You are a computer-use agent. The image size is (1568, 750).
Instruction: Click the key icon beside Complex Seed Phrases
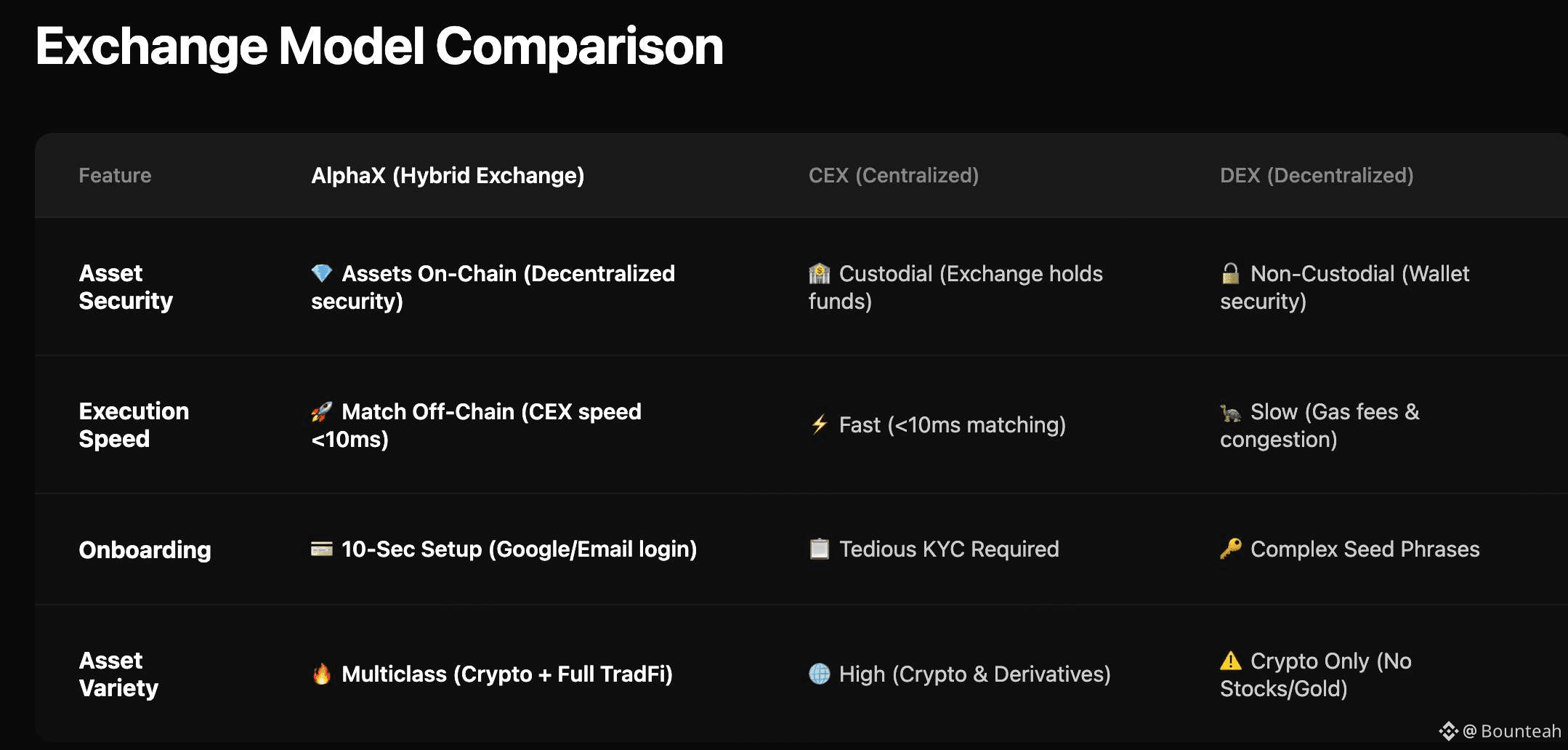pos(1230,549)
